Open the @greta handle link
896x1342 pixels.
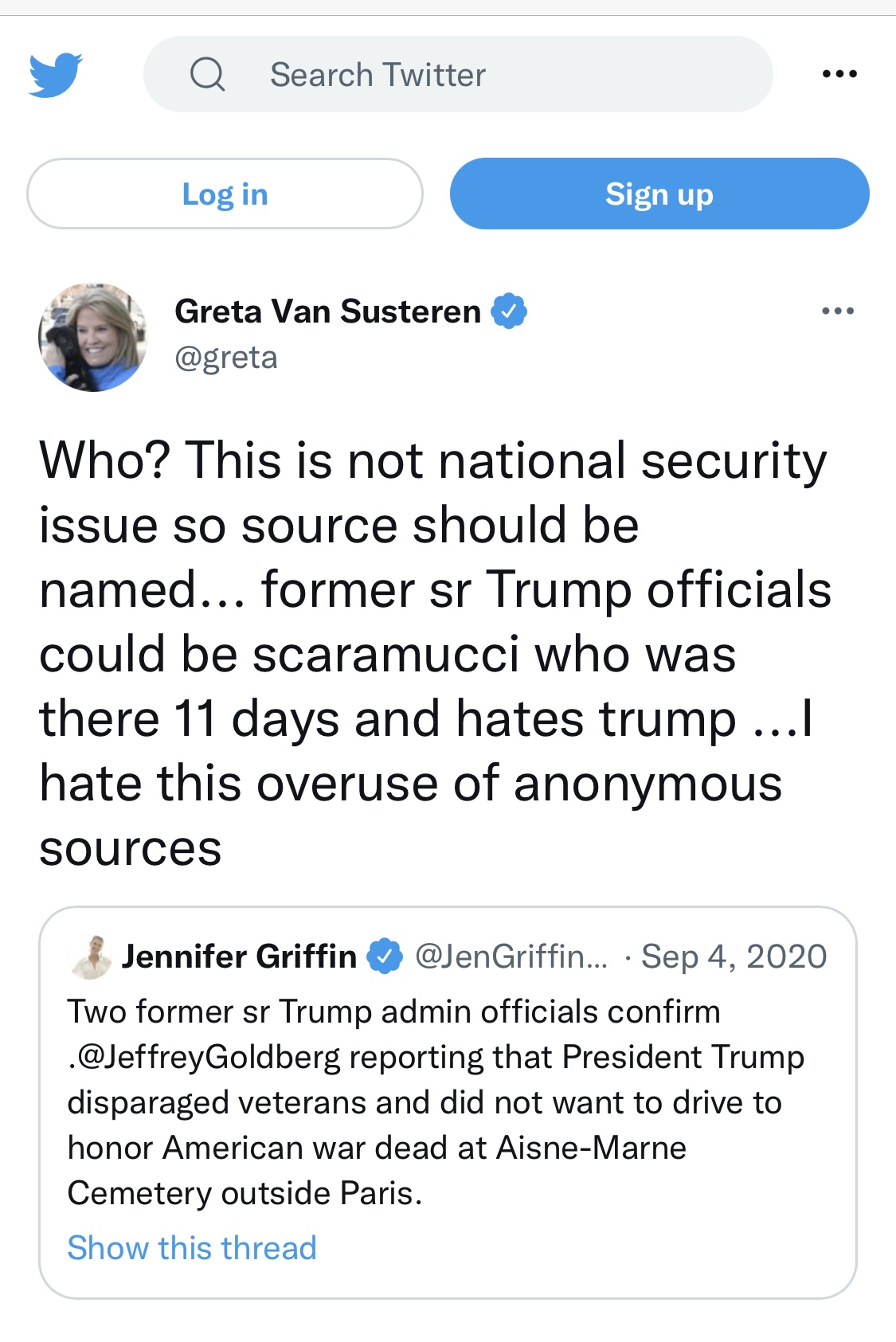pos(226,358)
